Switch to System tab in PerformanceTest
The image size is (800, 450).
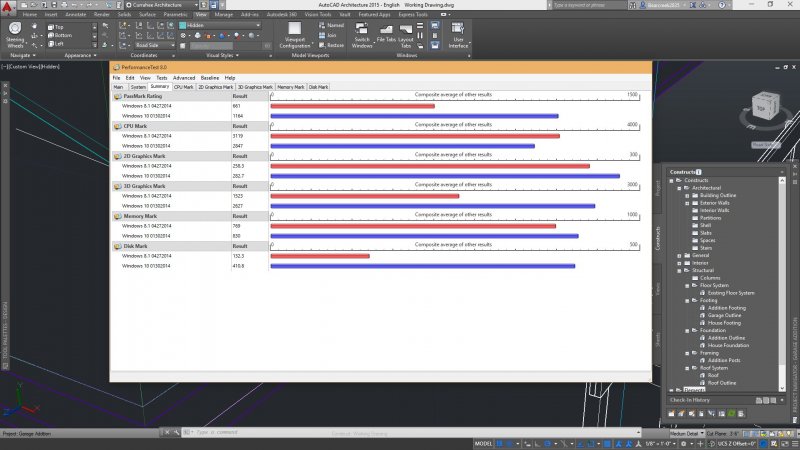click(138, 87)
